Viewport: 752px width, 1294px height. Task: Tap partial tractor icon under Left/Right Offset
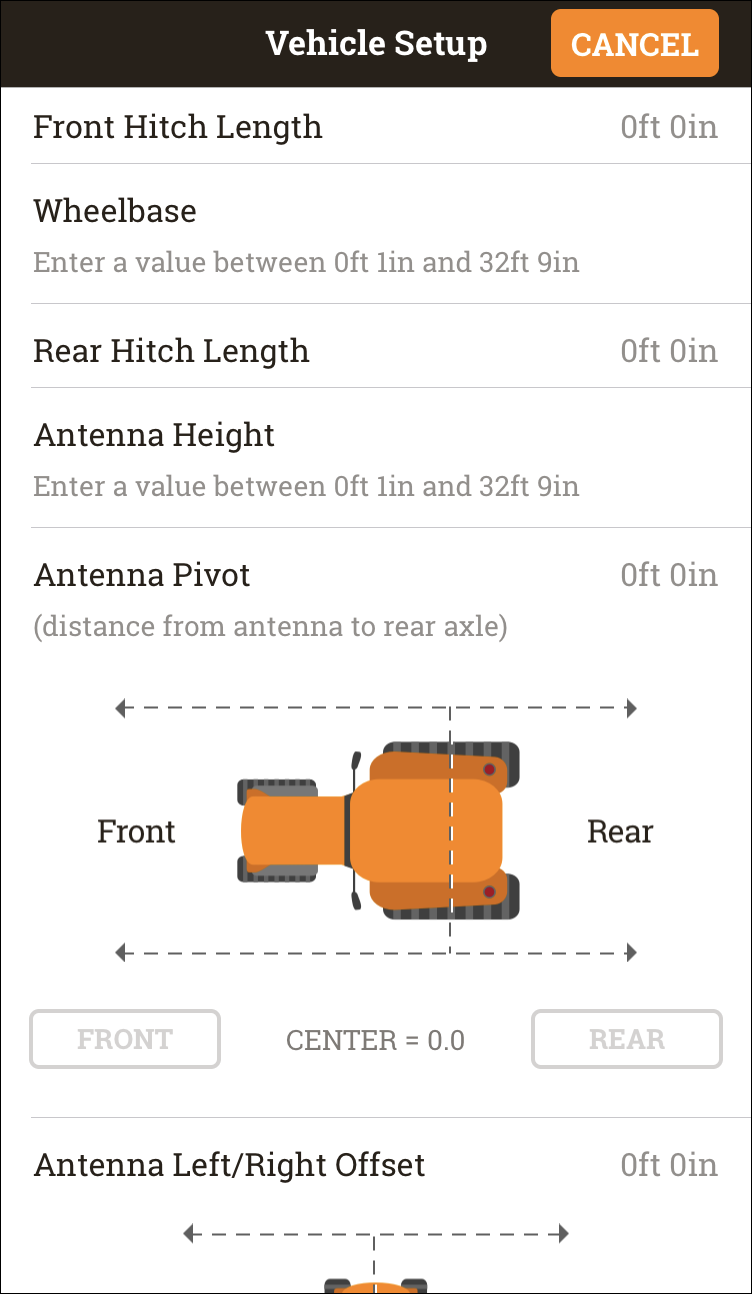pos(375,1286)
